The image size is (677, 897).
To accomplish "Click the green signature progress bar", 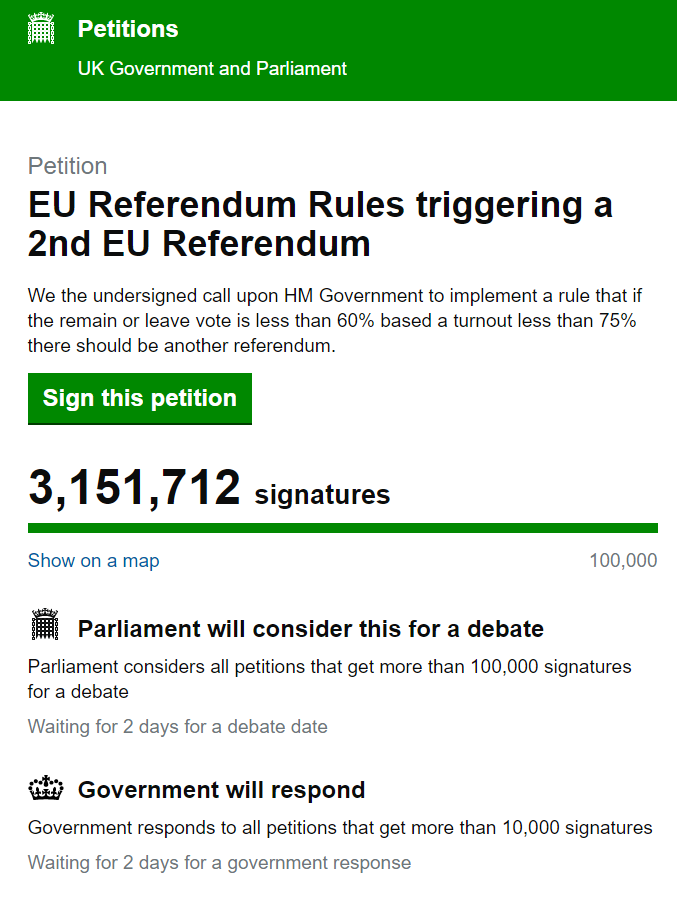I will click(x=342, y=527).
